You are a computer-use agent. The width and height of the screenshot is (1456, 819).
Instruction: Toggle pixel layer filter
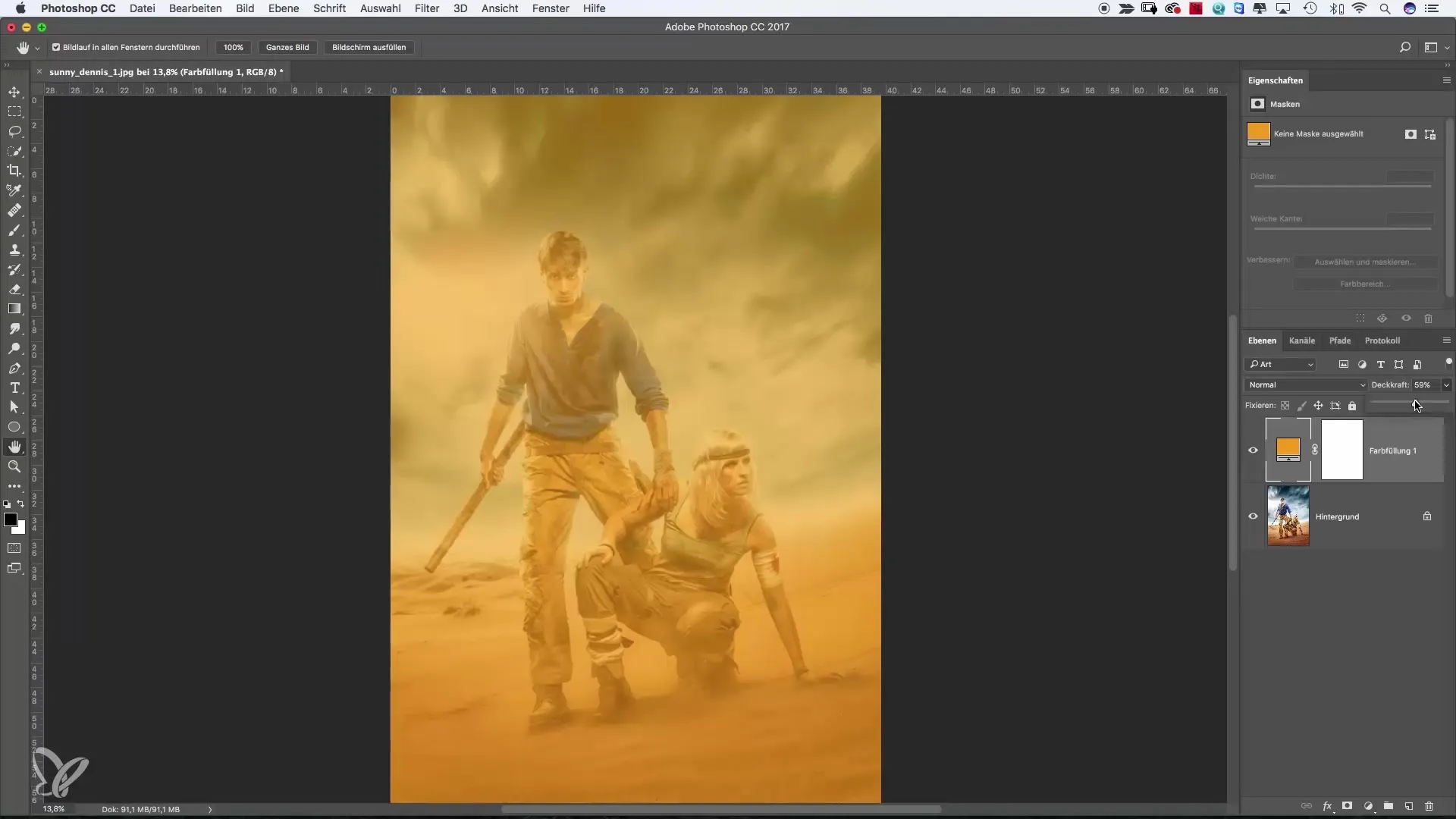pyautogui.click(x=1344, y=365)
